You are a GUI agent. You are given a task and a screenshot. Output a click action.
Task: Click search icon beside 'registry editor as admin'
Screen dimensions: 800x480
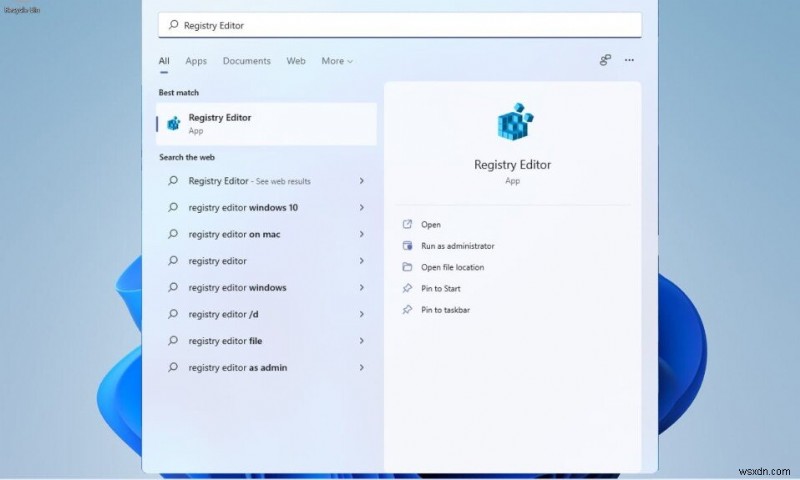click(x=173, y=367)
